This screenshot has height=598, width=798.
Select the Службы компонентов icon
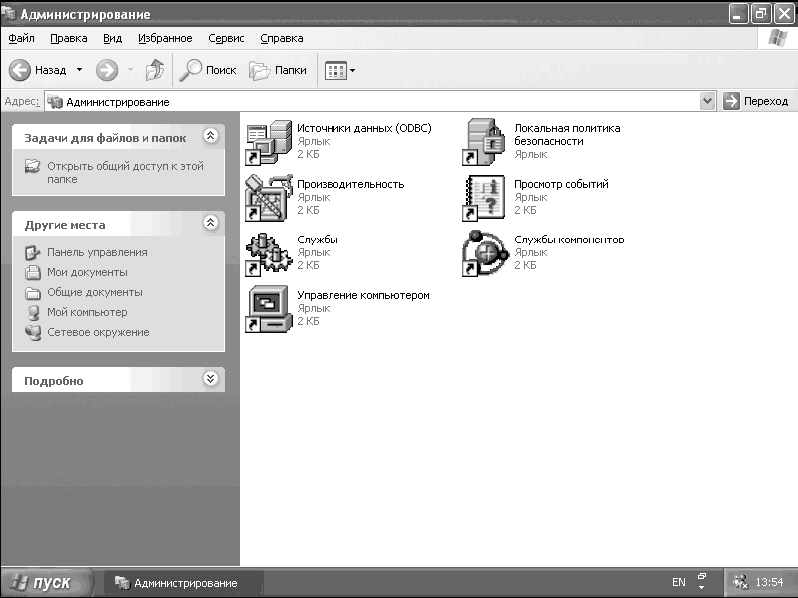click(x=484, y=254)
